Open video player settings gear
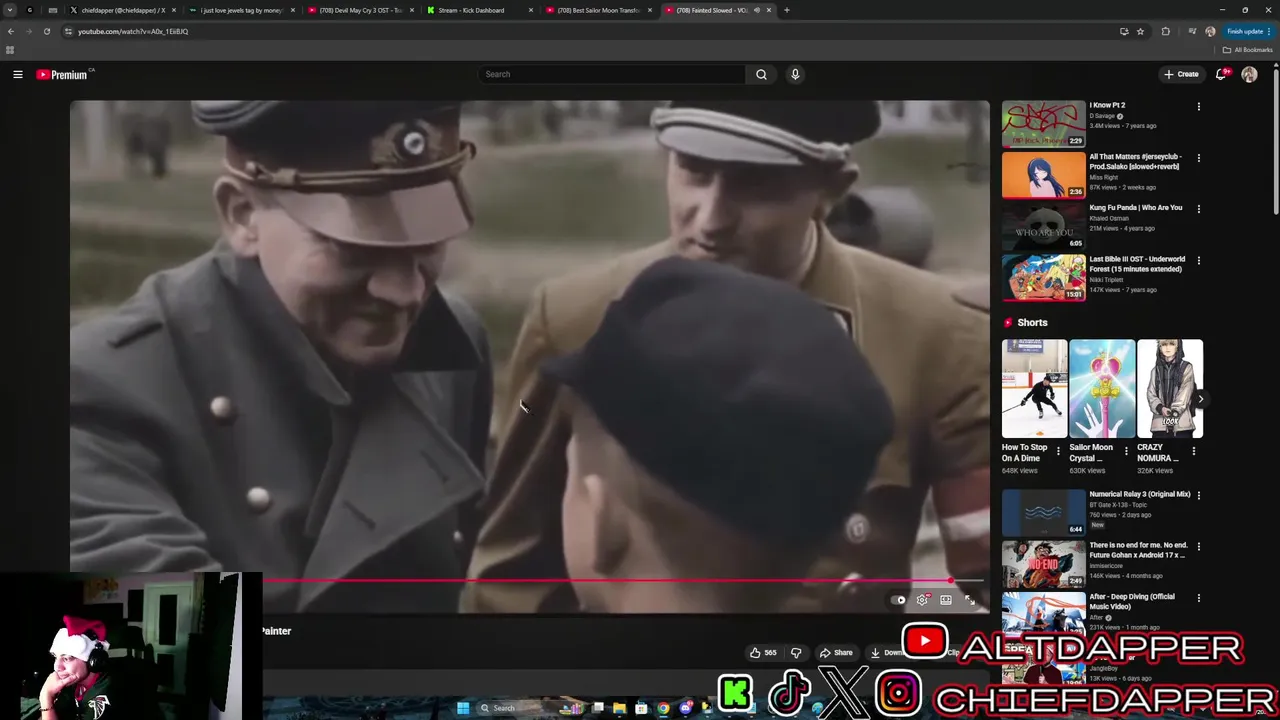 tap(922, 600)
